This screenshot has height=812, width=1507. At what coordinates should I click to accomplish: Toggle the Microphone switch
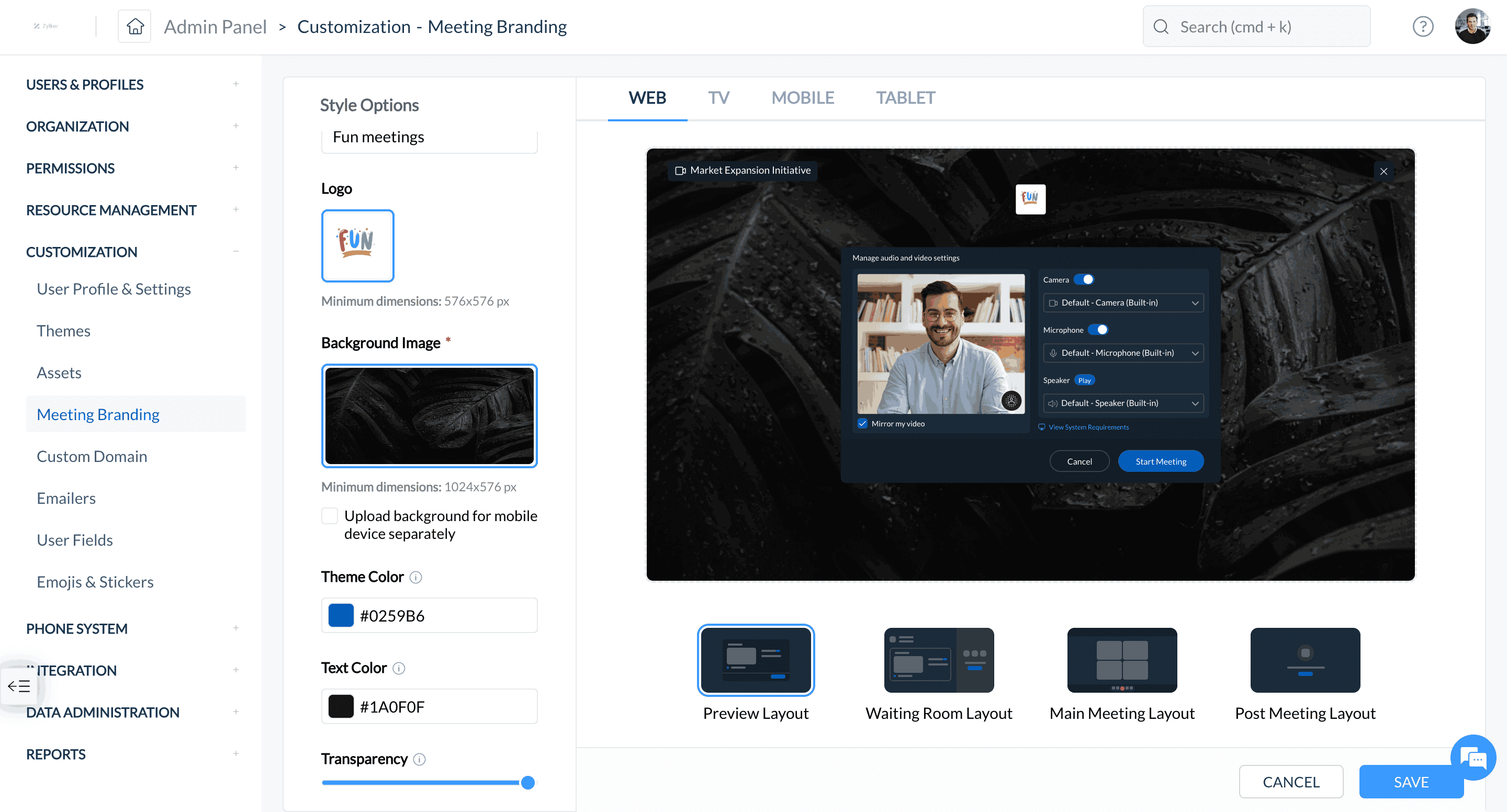point(1098,330)
